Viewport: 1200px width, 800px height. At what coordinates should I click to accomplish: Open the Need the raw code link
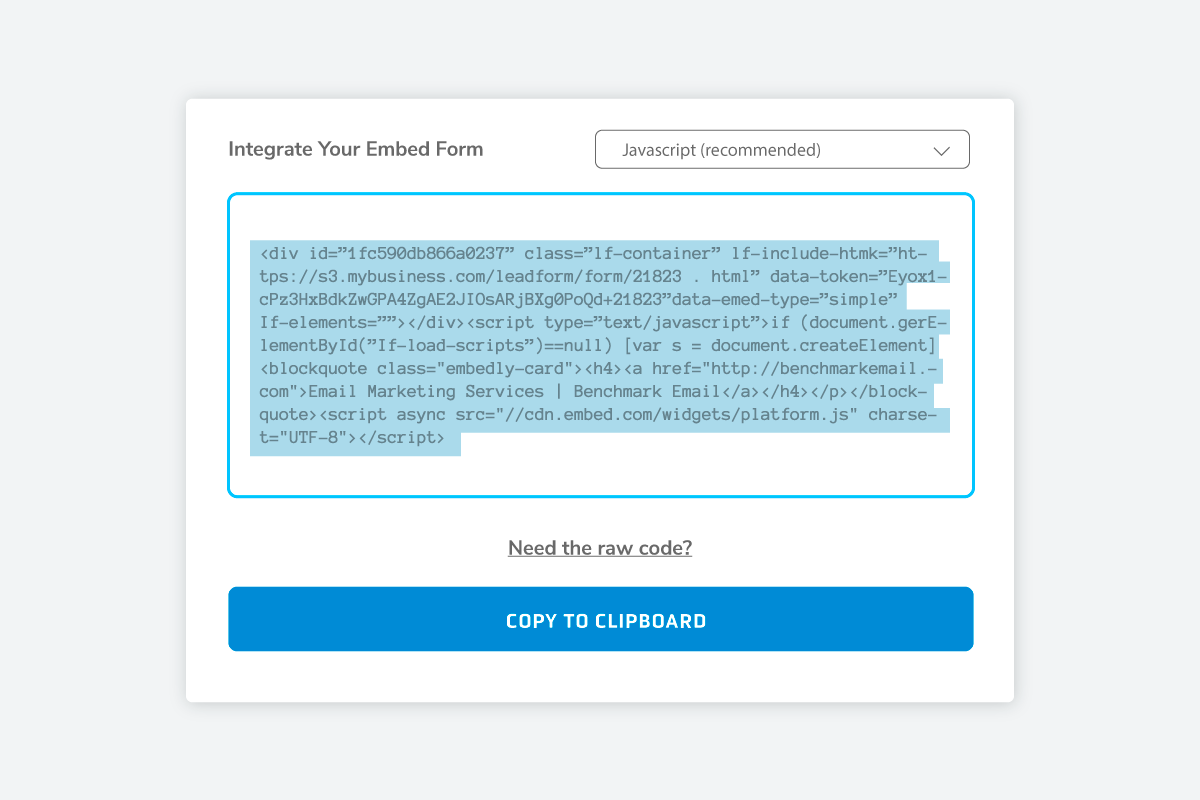click(599, 548)
